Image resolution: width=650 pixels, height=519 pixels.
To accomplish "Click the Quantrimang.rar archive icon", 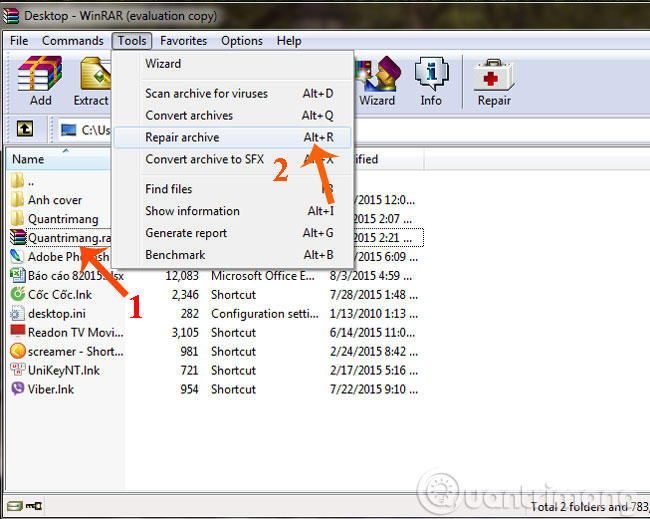I will pos(17,237).
